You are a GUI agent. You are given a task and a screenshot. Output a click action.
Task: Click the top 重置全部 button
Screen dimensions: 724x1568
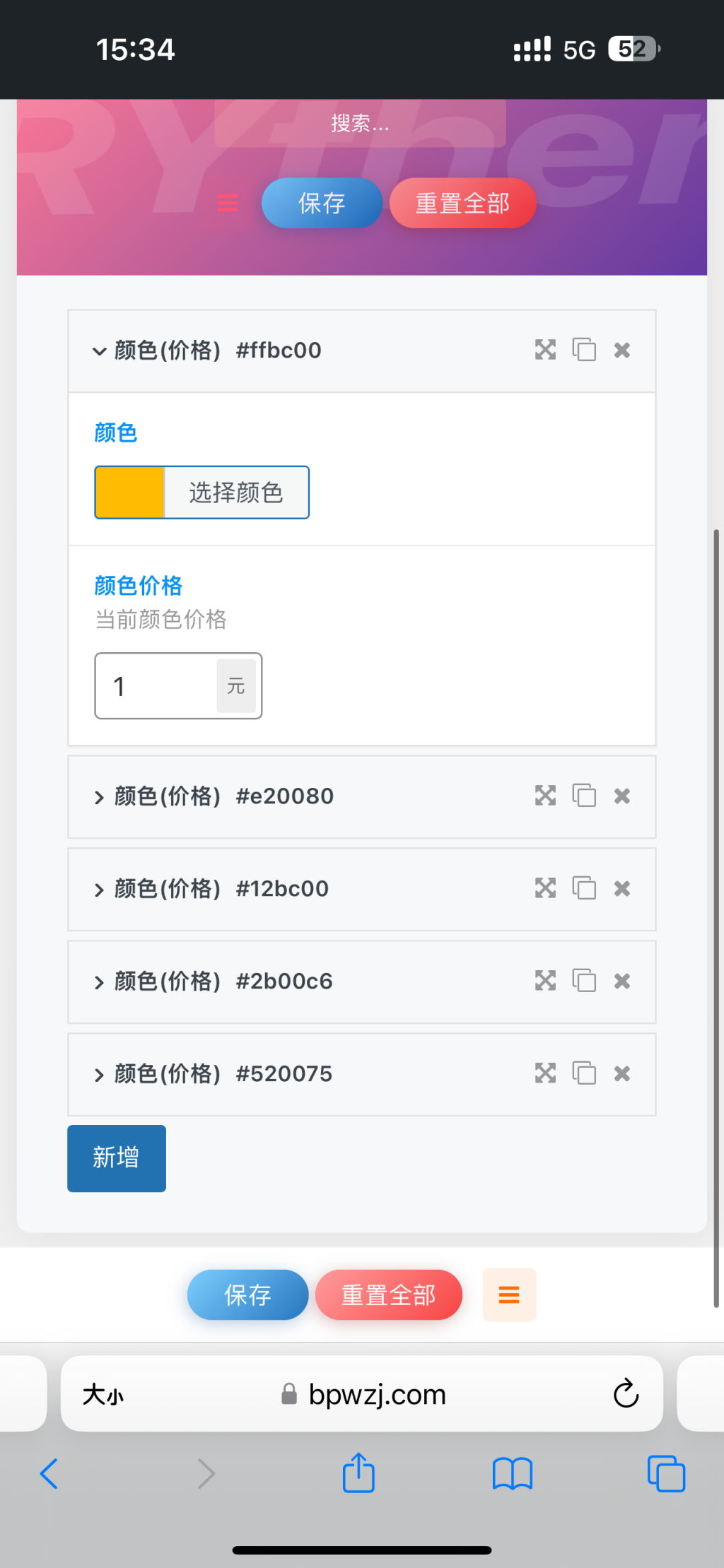462,204
